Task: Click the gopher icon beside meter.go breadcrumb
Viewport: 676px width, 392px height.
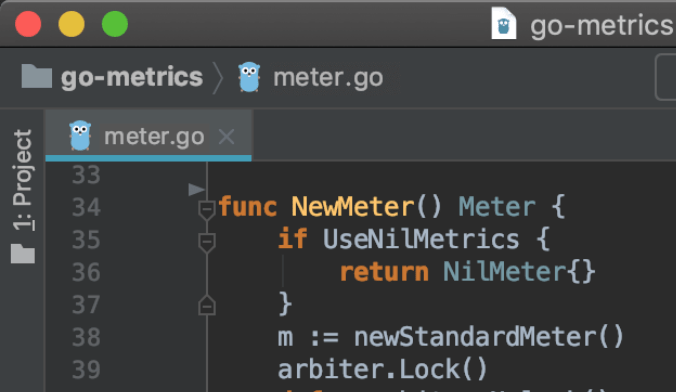Action: [249, 77]
